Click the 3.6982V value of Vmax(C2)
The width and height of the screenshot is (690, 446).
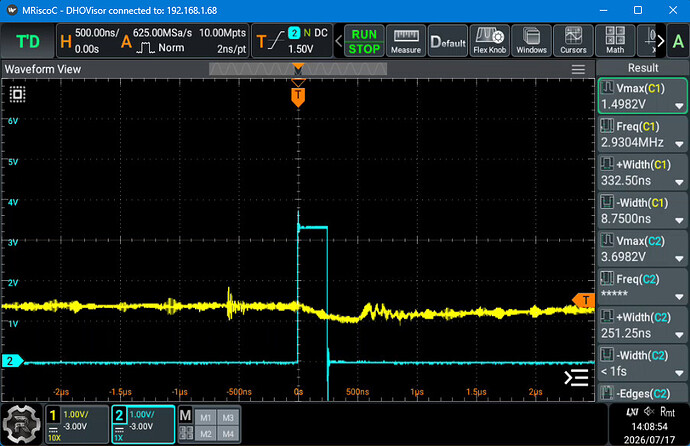[624, 257]
